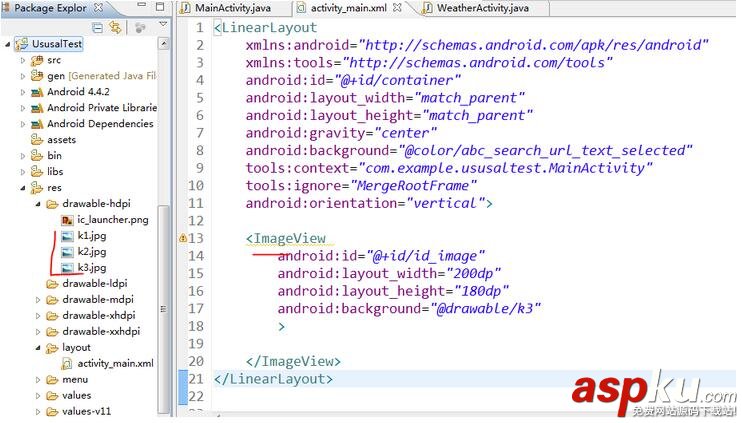The width and height of the screenshot is (742, 423).
Task: Switch to WeatherActivity.java editor tab
Action: pyautogui.click(x=483, y=8)
